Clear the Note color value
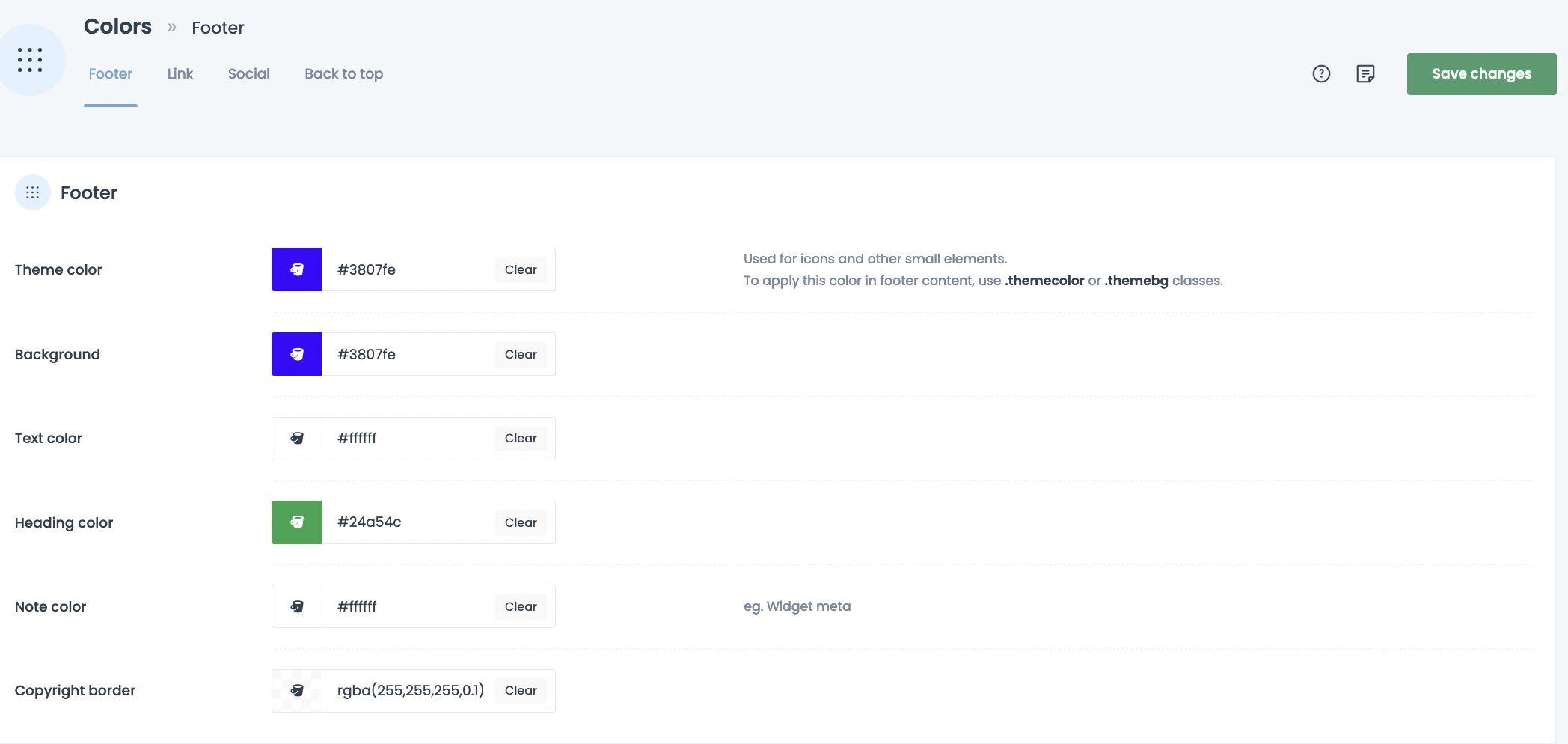The height and width of the screenshot is (744, 1568). (x=521, y=606)
